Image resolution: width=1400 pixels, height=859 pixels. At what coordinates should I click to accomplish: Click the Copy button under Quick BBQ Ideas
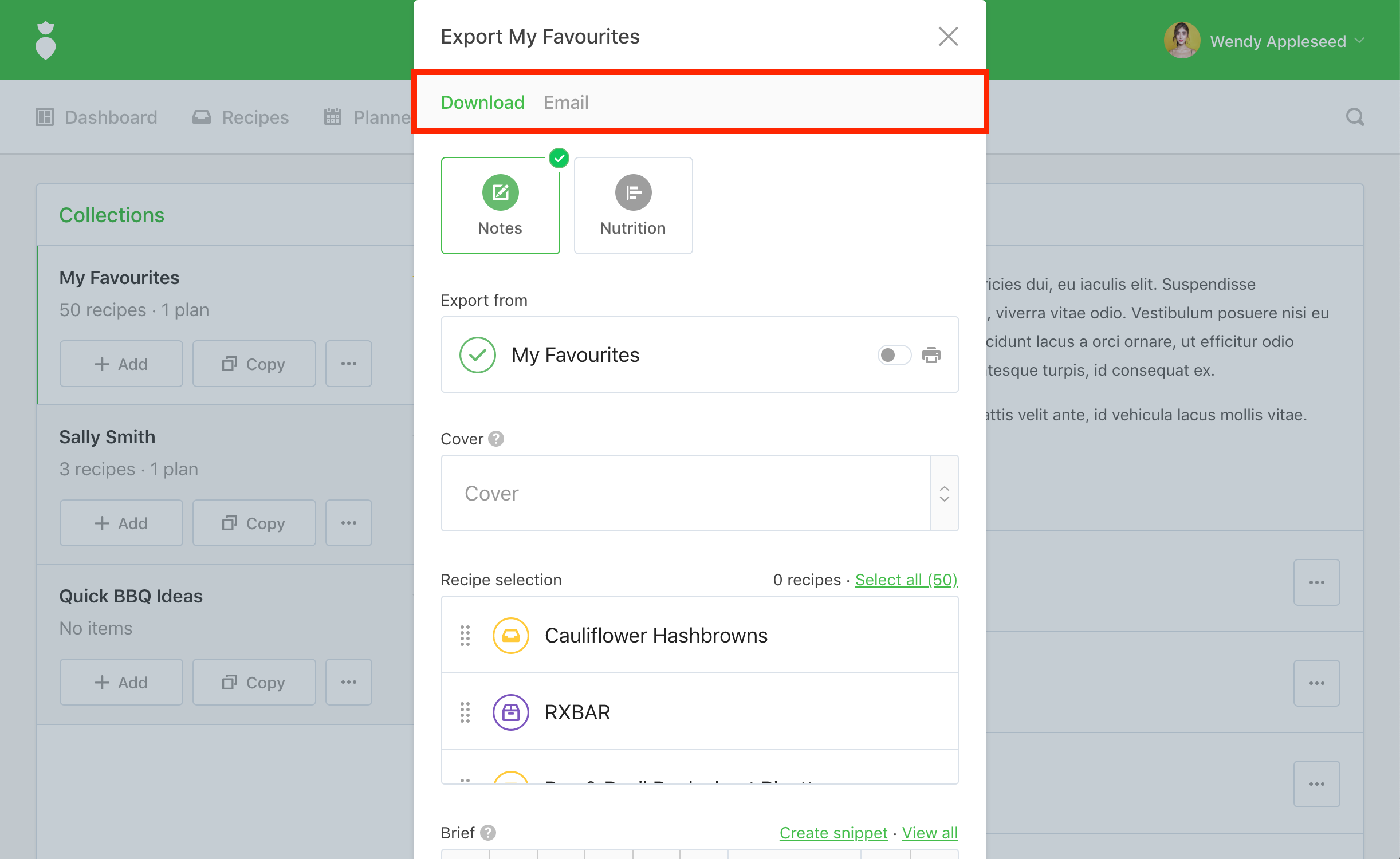pos(254,682)
